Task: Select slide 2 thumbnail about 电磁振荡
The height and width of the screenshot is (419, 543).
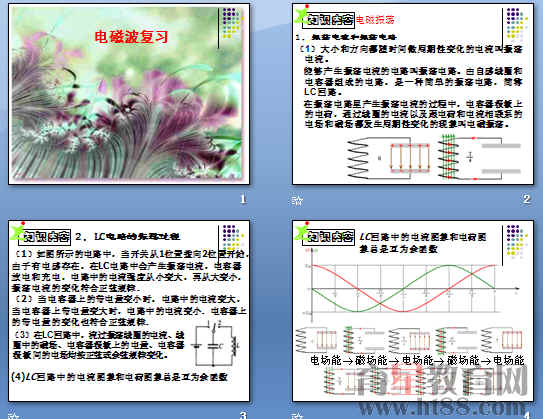Action: click(413, 94)
